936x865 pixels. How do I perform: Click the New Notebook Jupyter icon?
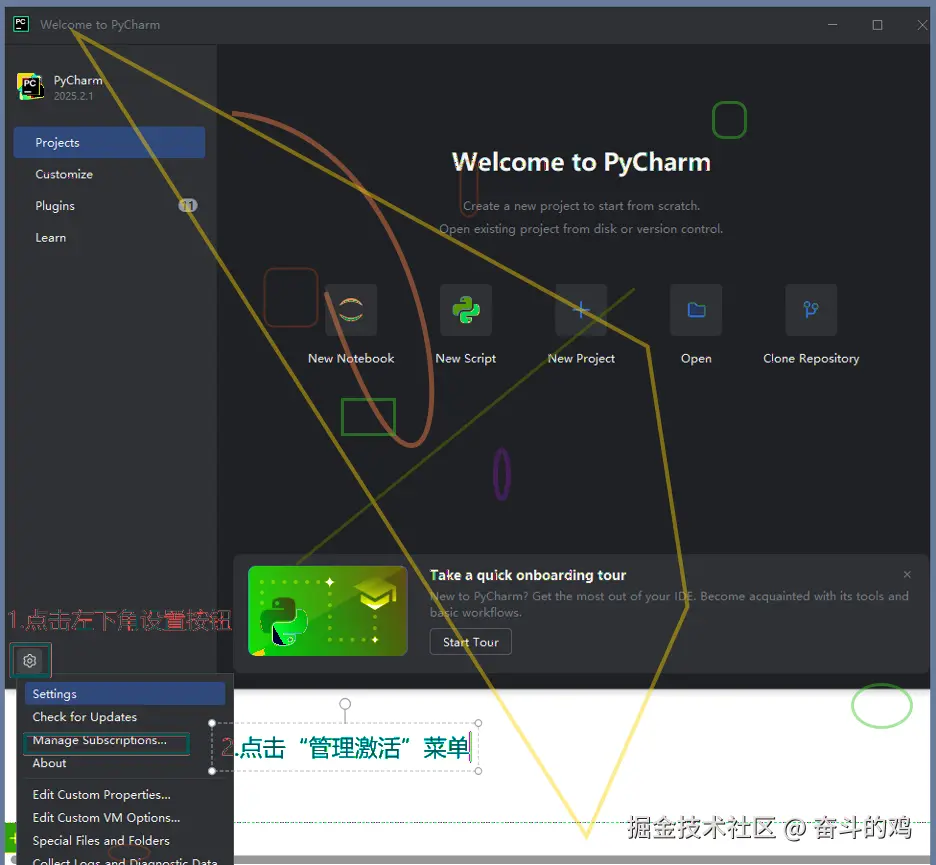coord(351,310)
